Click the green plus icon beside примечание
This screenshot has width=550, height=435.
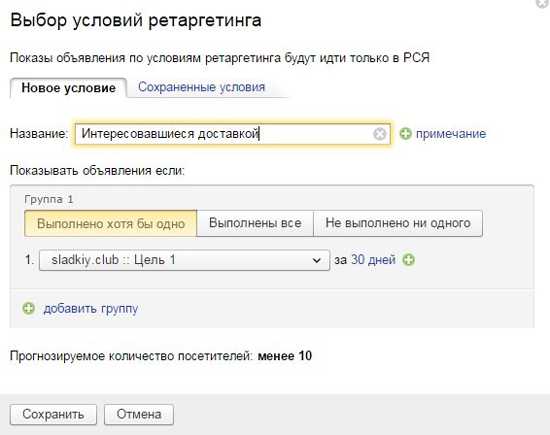(x=405, y=134)
